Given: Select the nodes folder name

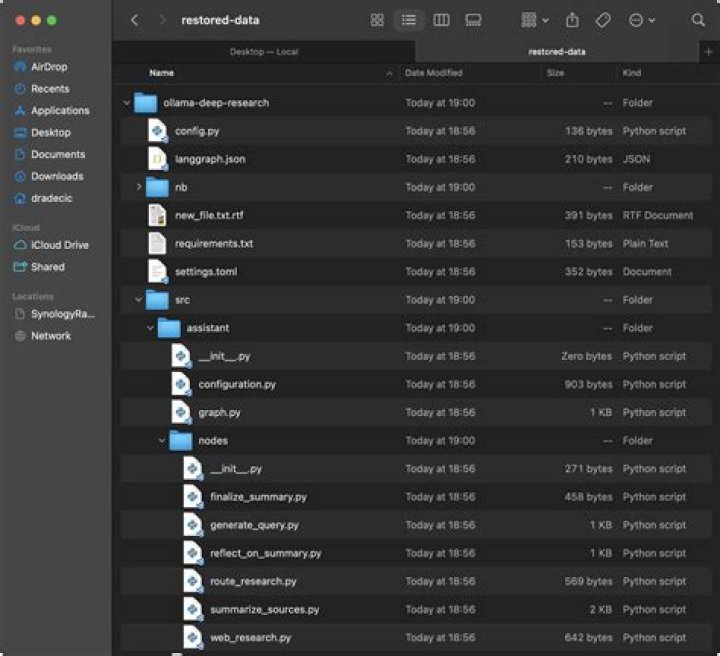Looking at the screenshot, I should point(213,441).
